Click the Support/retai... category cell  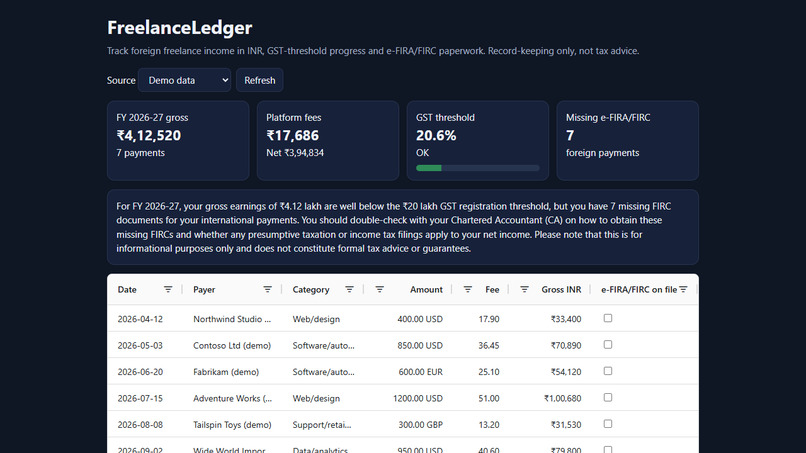(x=322, y=425)
